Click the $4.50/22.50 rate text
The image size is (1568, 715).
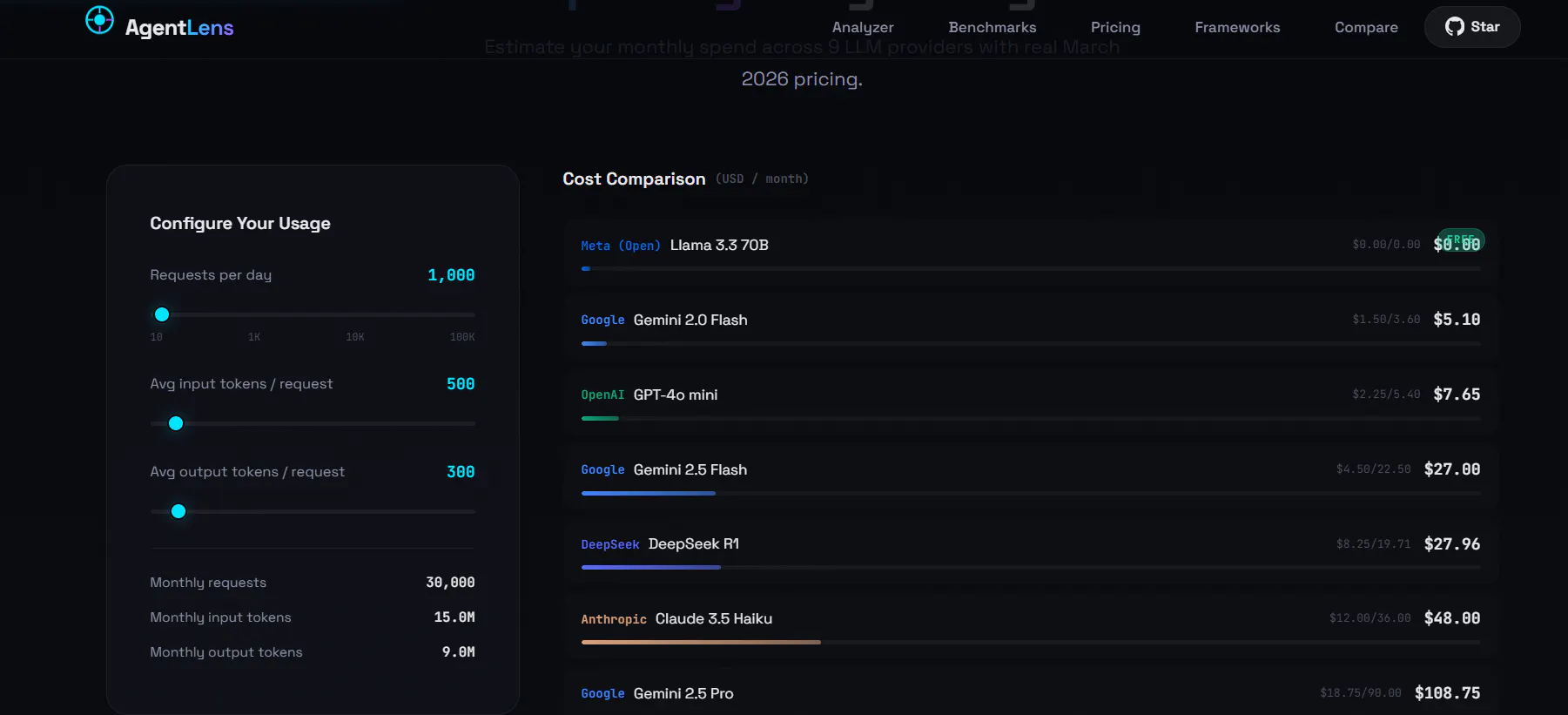[x=1374, y=469]
